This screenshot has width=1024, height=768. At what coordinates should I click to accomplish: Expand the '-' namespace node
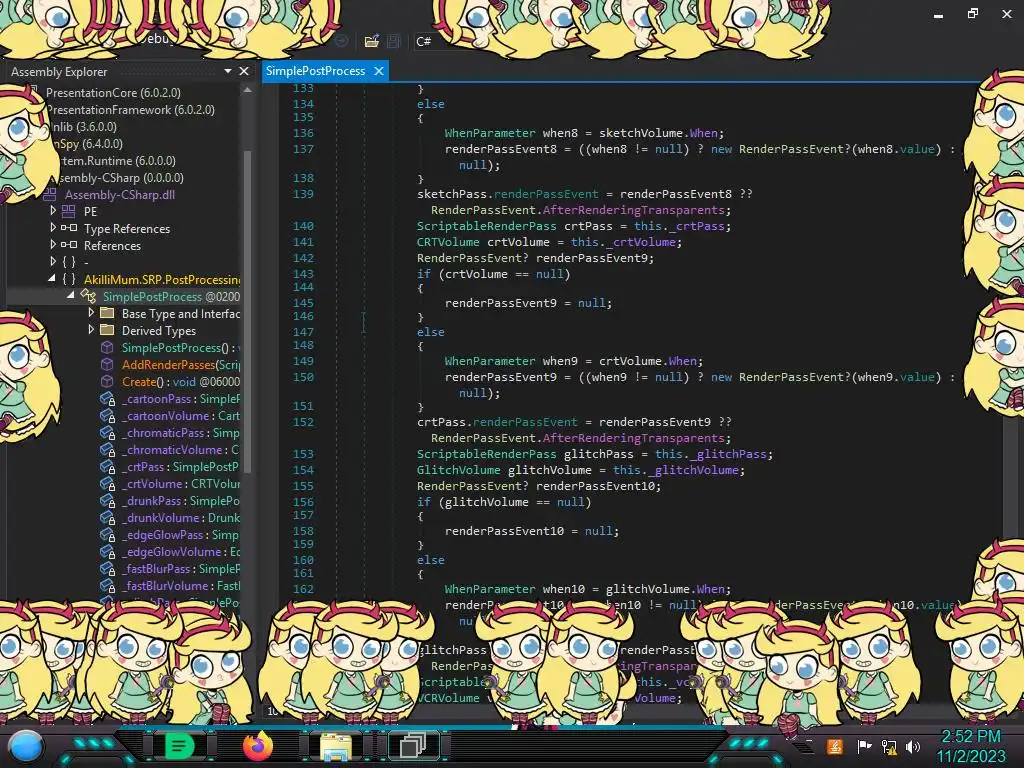tap(54, 261)
